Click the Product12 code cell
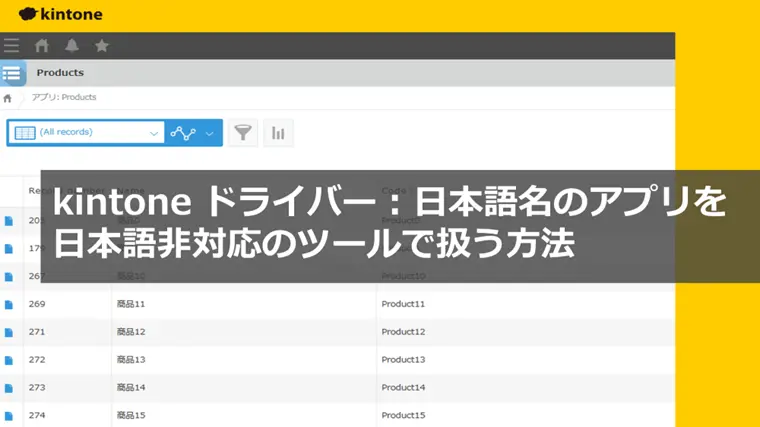 pos(403,332)
